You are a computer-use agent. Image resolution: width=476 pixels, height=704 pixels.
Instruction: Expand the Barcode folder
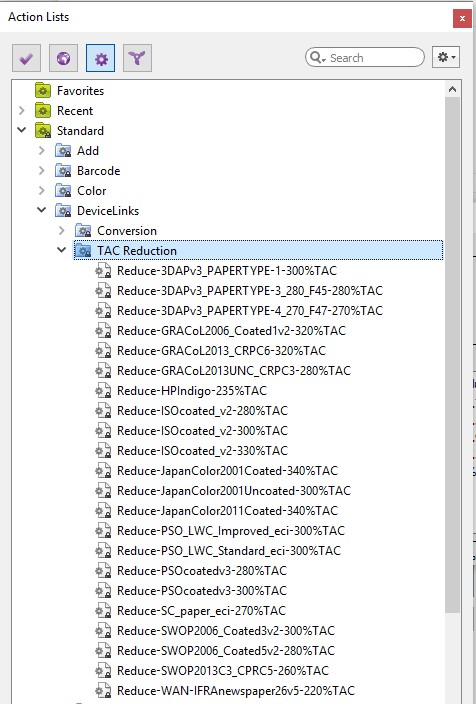[41, 171]
